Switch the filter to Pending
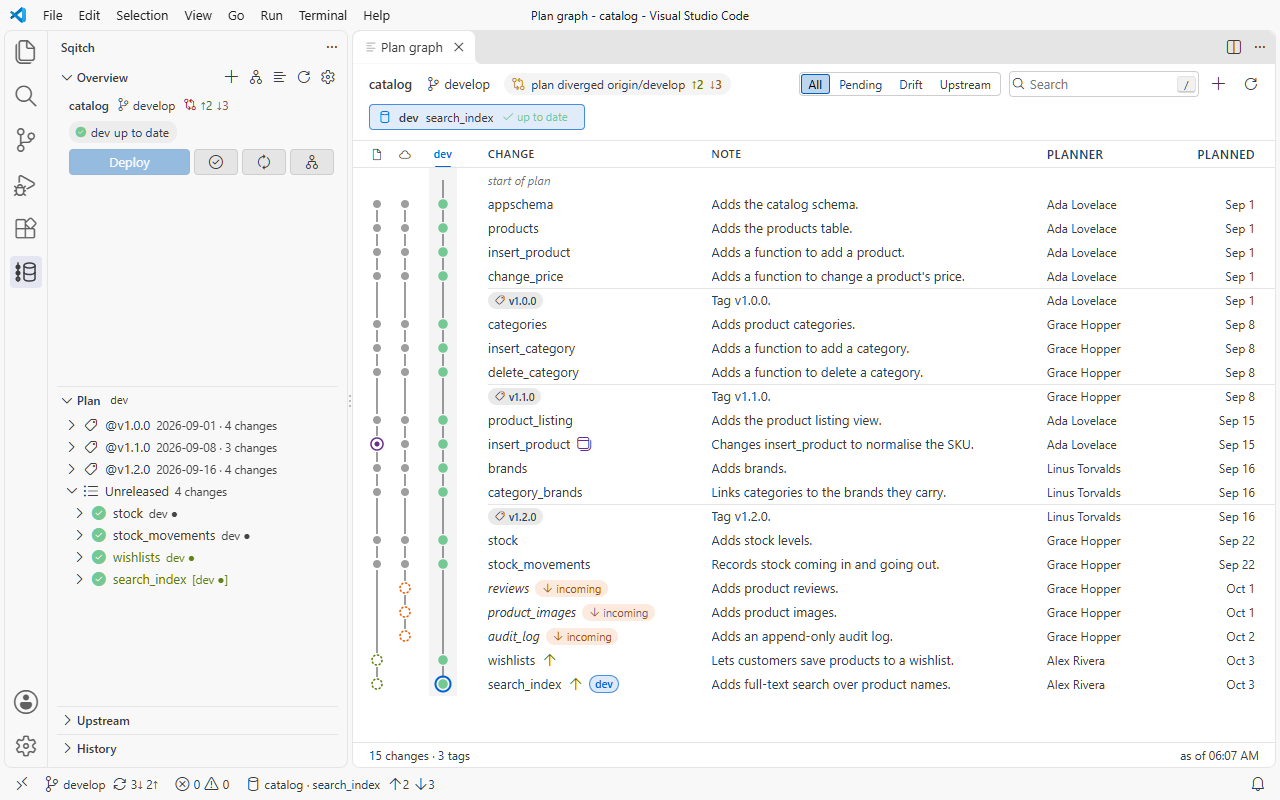The width and height of the screenshot is (1280, 800). 860,85
